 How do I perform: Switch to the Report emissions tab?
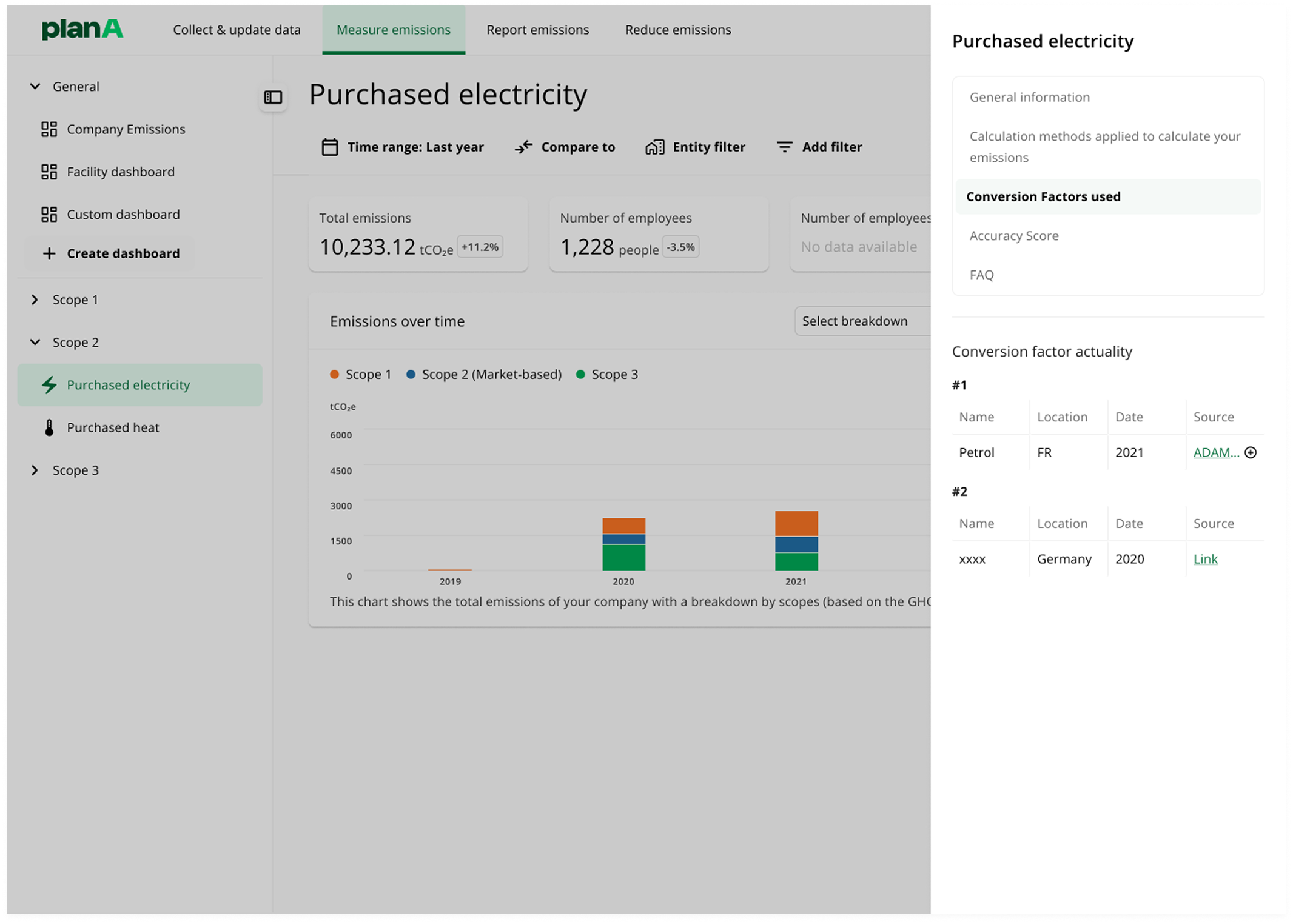tap(537, 29)
